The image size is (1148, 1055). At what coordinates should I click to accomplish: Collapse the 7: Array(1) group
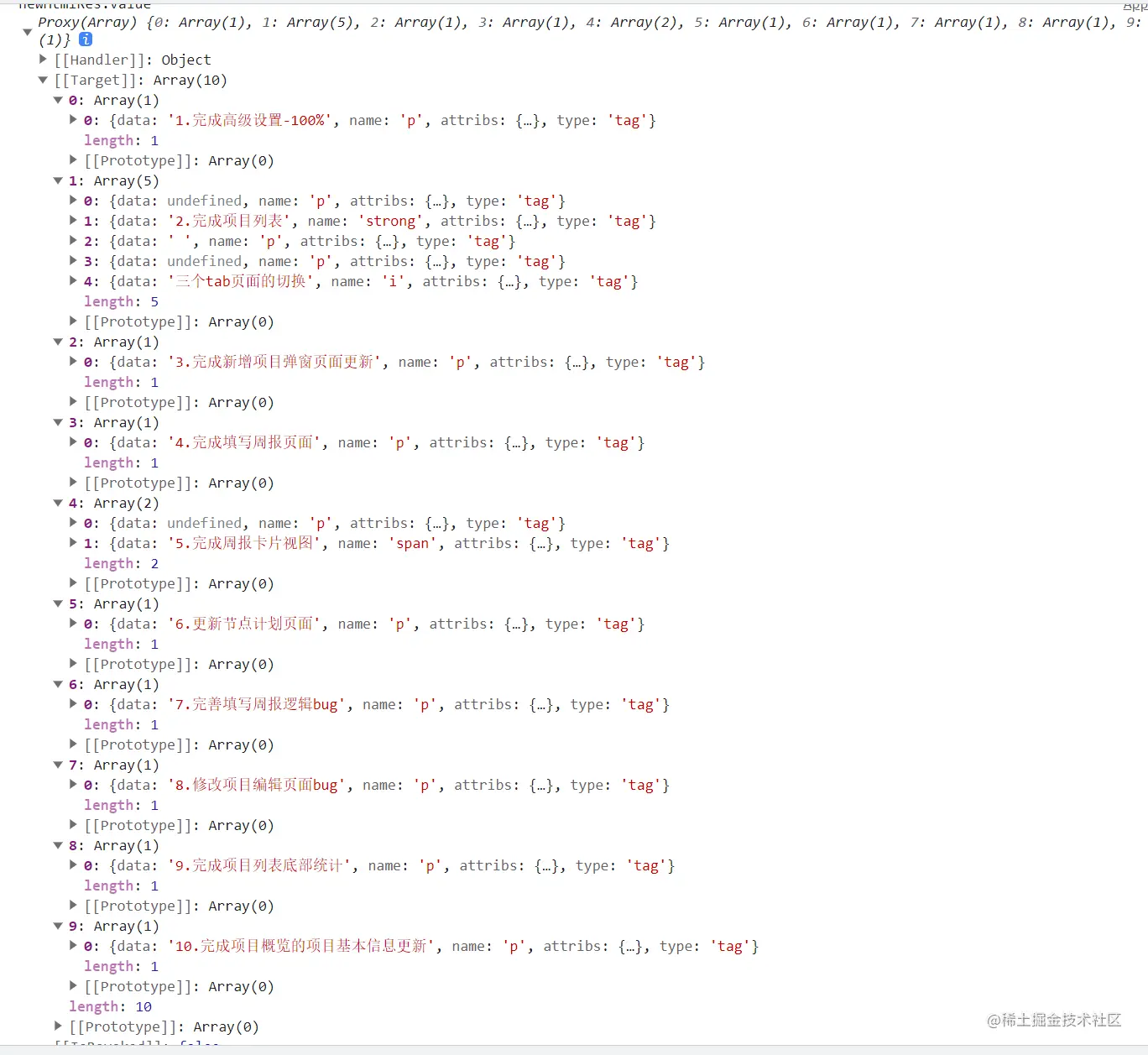tap(58, 765)
